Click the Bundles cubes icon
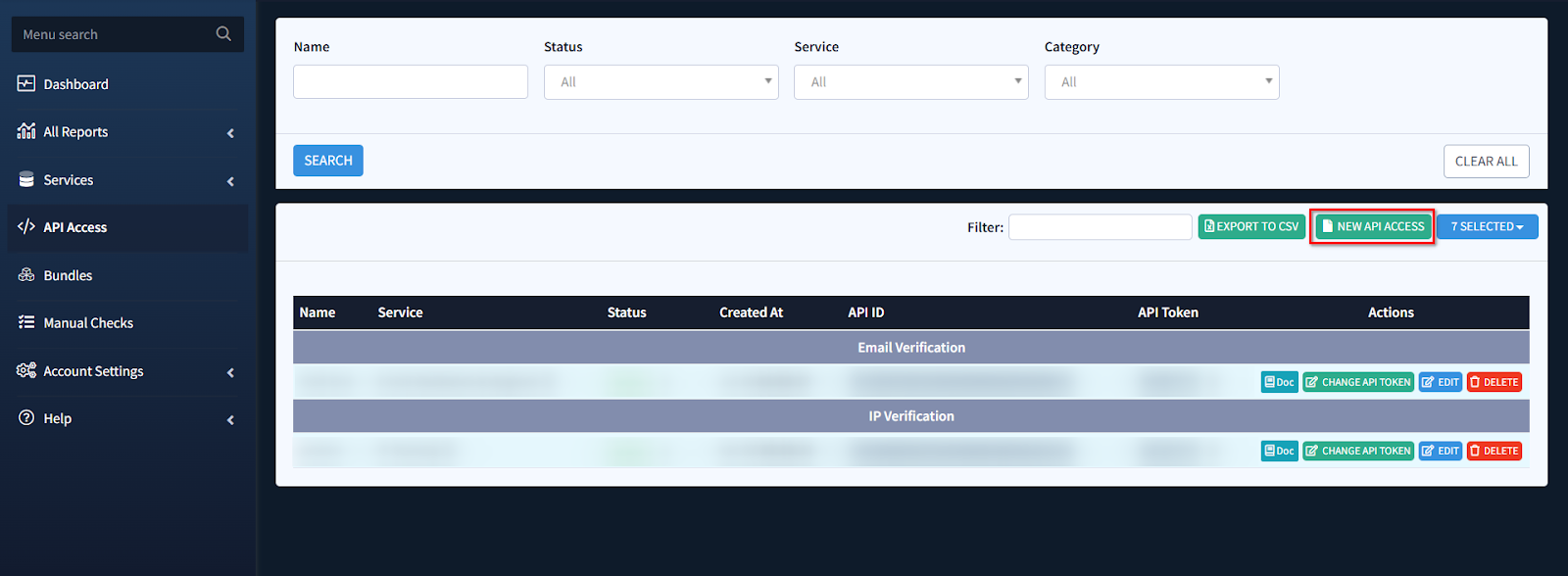 click(x=26, y=275)
